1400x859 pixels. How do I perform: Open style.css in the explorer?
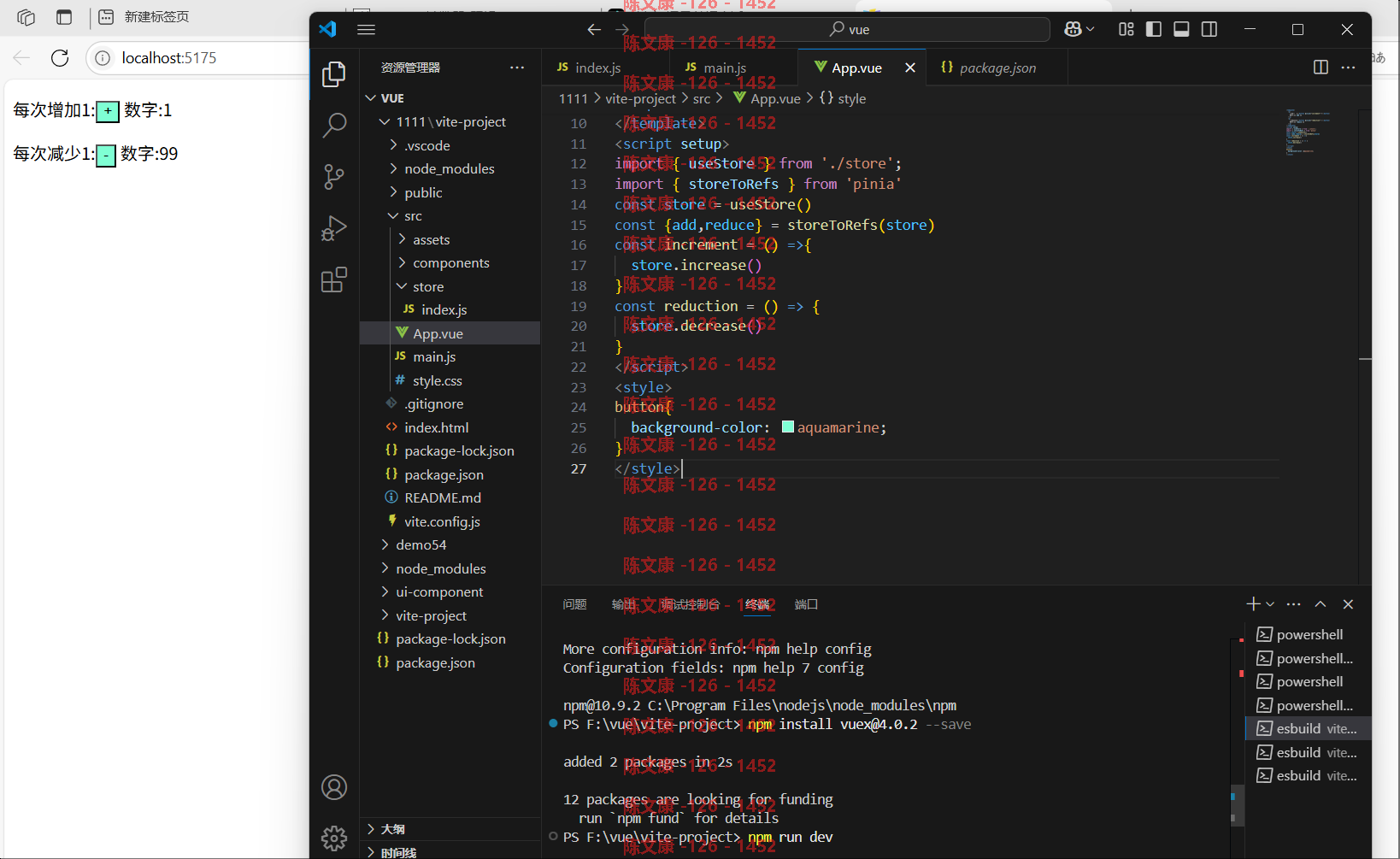click(x=450, y=380)
